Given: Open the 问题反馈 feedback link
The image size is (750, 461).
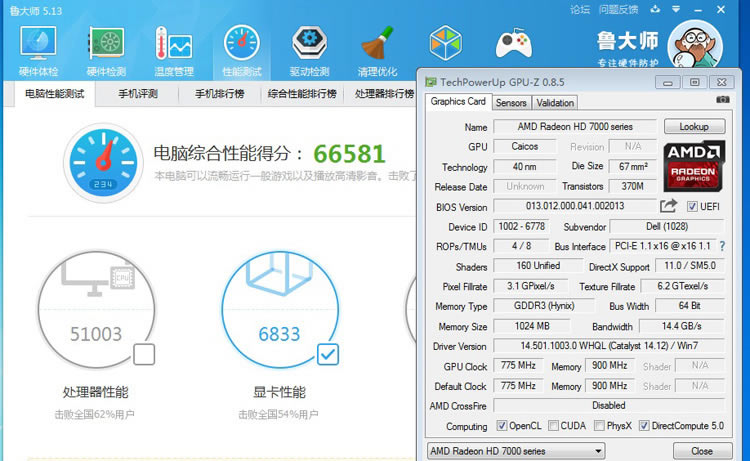Looking at the screenshot, I should pyautogui.click(x=618, y=10).
